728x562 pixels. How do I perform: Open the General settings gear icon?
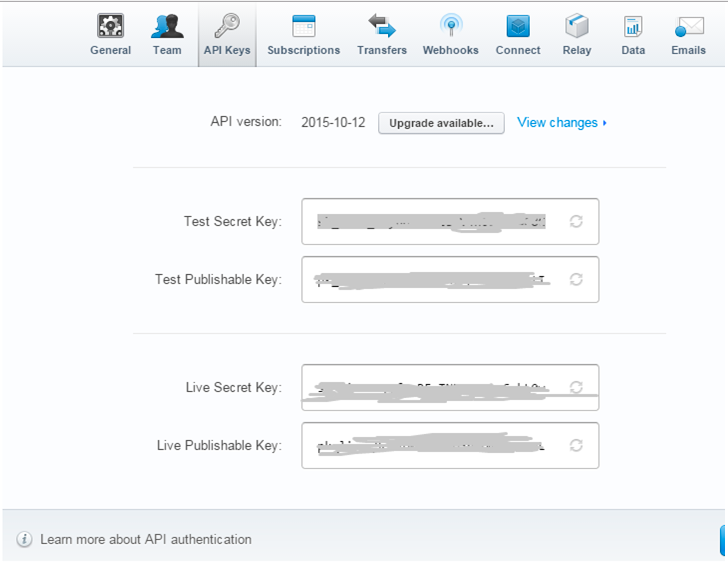(110, 26)
